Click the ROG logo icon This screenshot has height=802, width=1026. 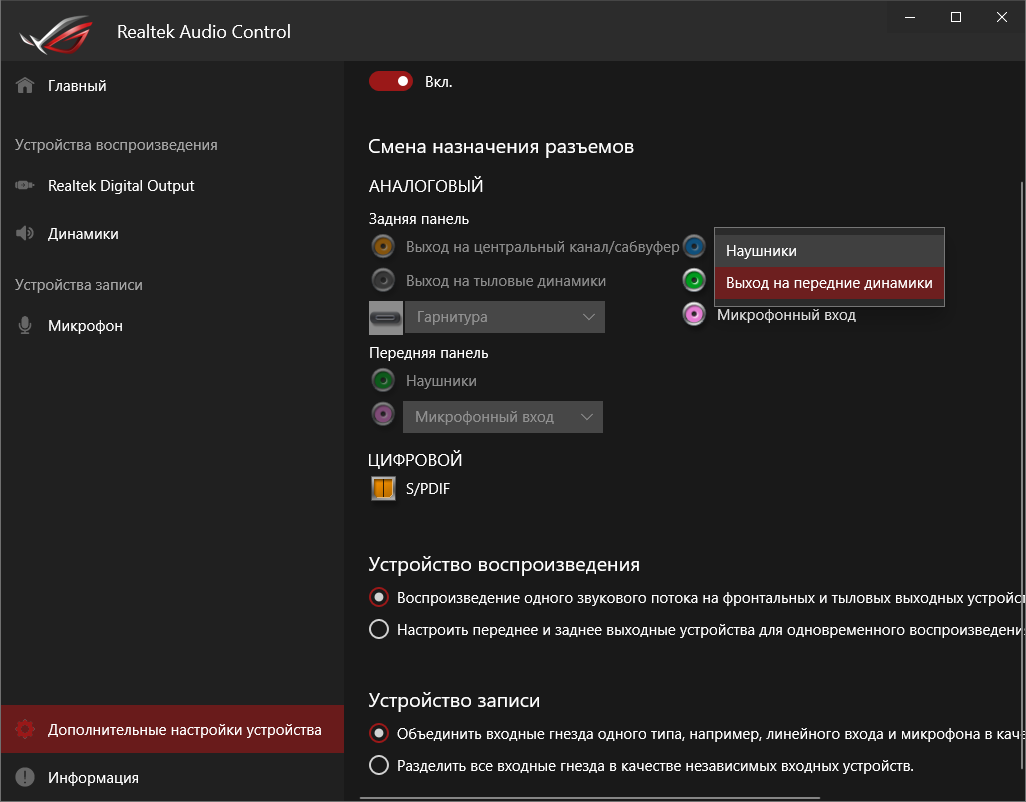(x=54, y=32)
